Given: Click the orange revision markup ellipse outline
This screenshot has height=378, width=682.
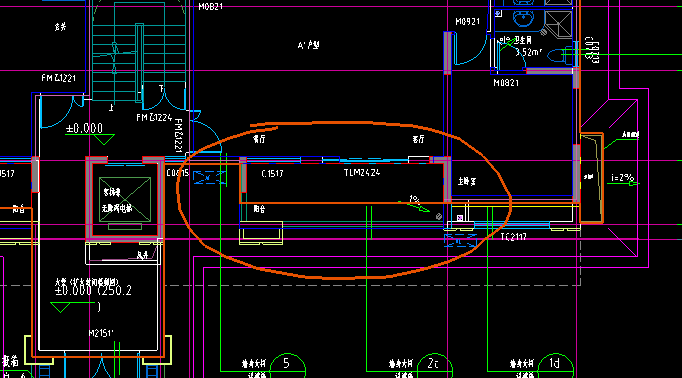Looking at the screenshot, I should click(344, 200).
